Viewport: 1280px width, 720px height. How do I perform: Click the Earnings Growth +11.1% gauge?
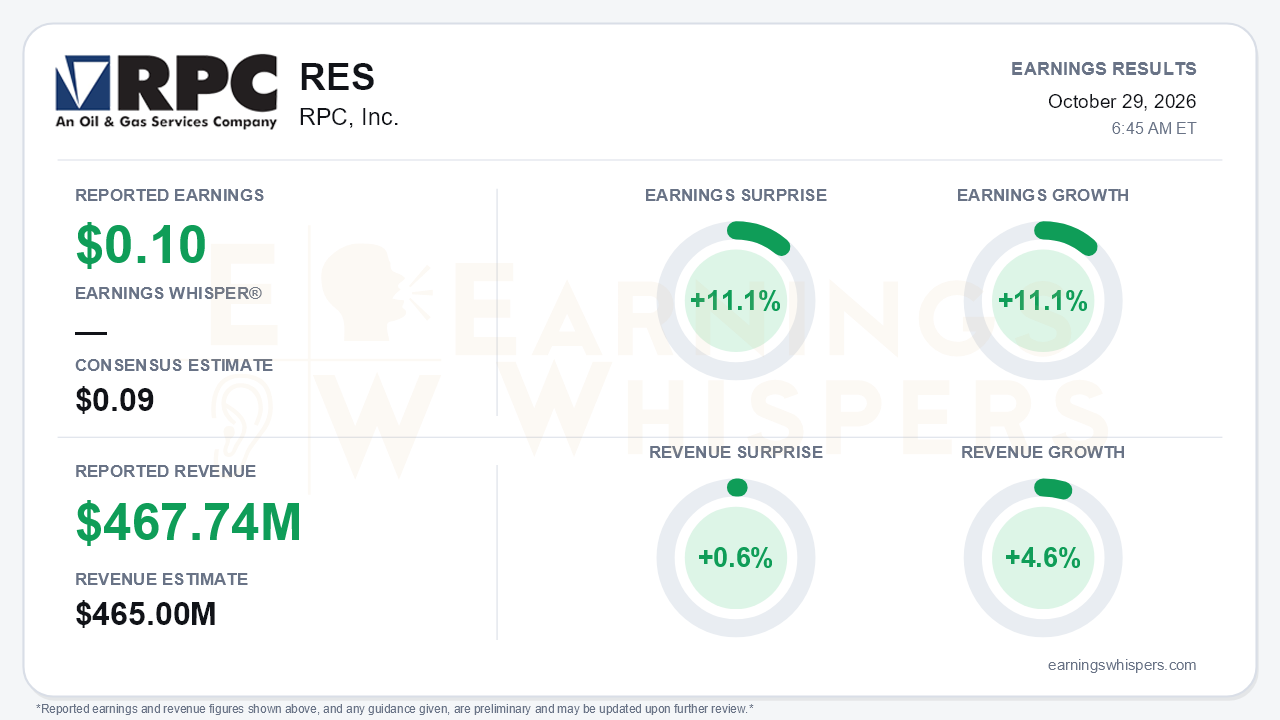coord(1043,301)
